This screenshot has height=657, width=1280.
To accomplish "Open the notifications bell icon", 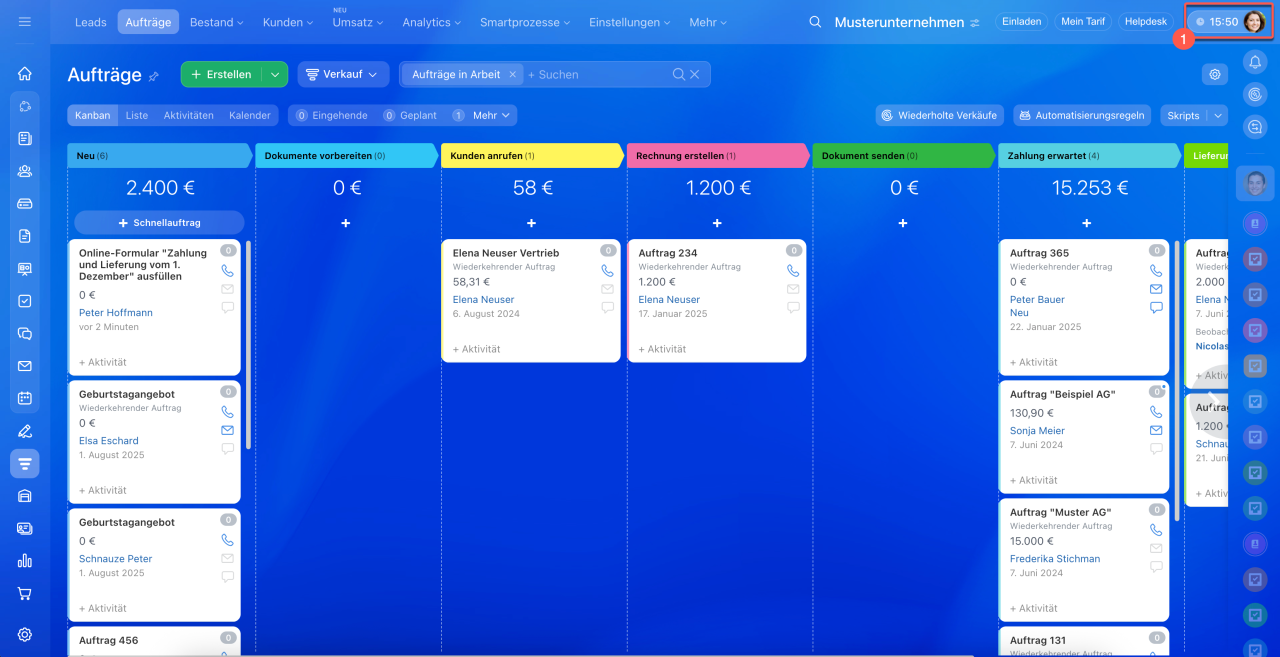I will (1255, 62).
